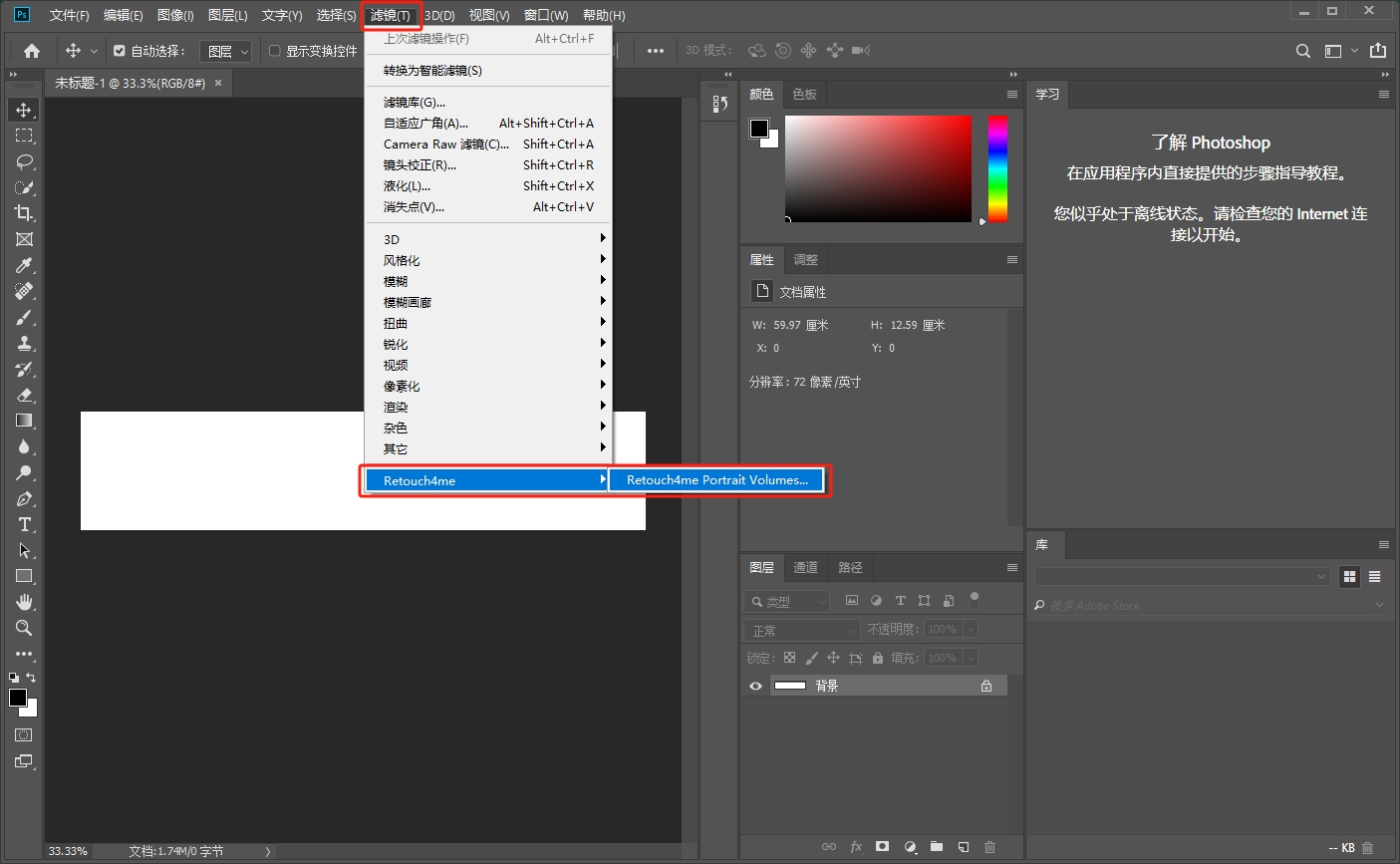Pick the Zoom tool at toolbar bottom
This screenshot has width=1400, height=864.
click(x=23, y=628)
